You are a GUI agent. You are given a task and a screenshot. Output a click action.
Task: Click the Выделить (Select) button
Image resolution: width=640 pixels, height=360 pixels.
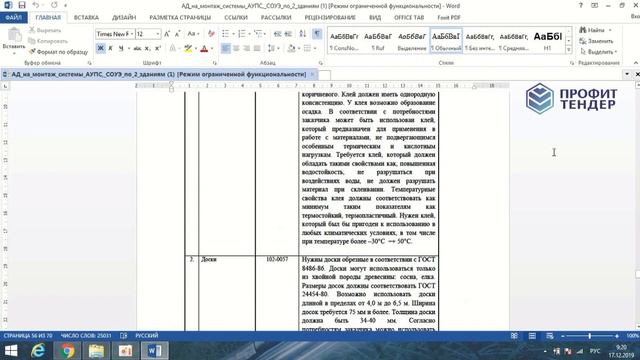tap(598, 52)
